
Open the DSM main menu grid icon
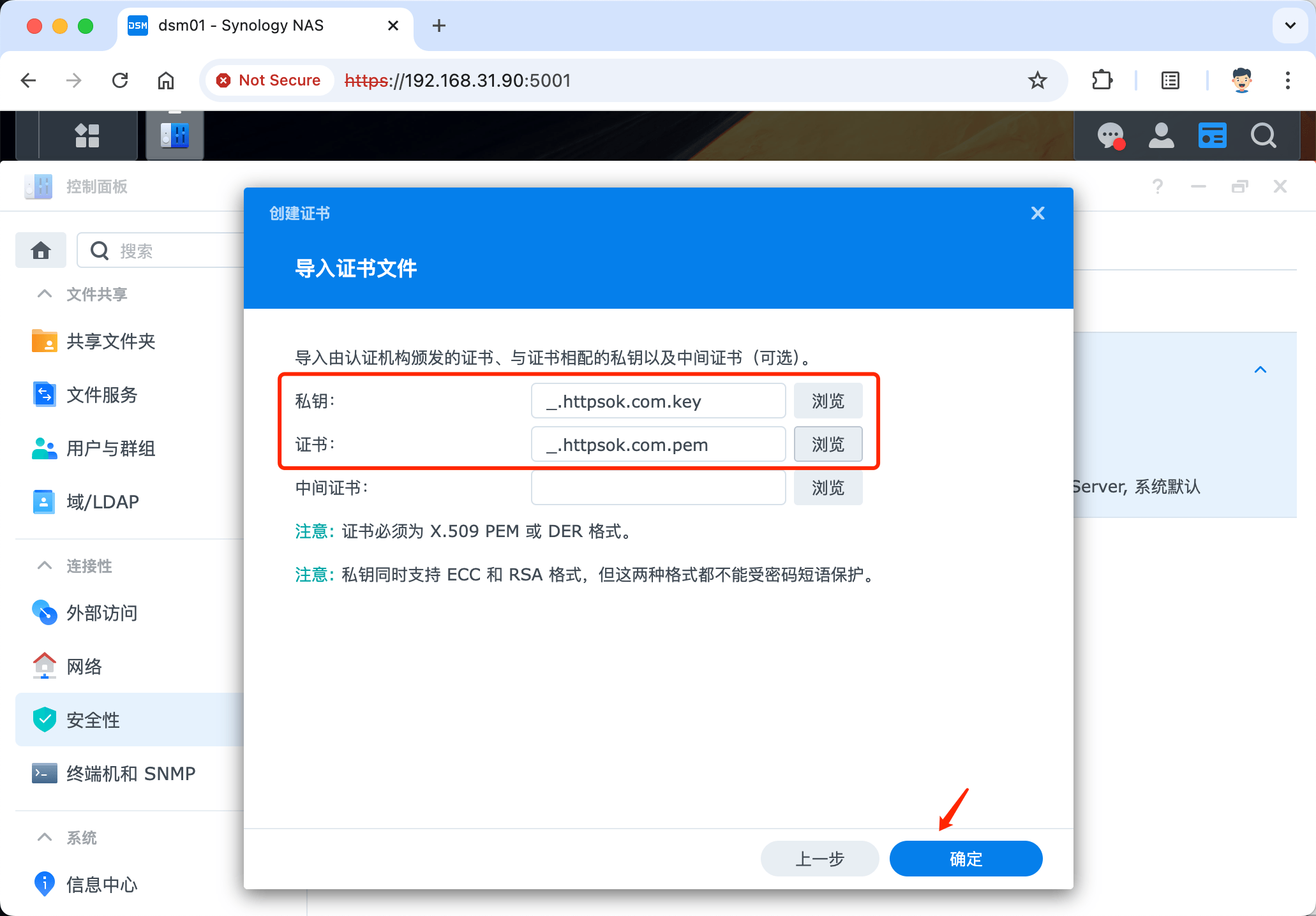tap(87, 135)
